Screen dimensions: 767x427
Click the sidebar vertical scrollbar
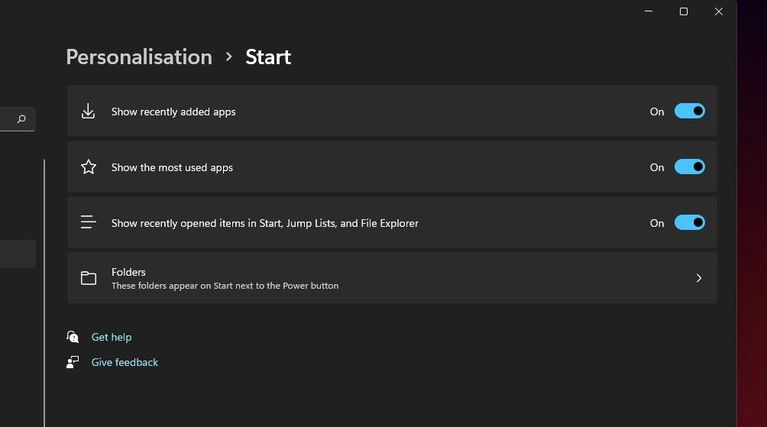(44, 290)
